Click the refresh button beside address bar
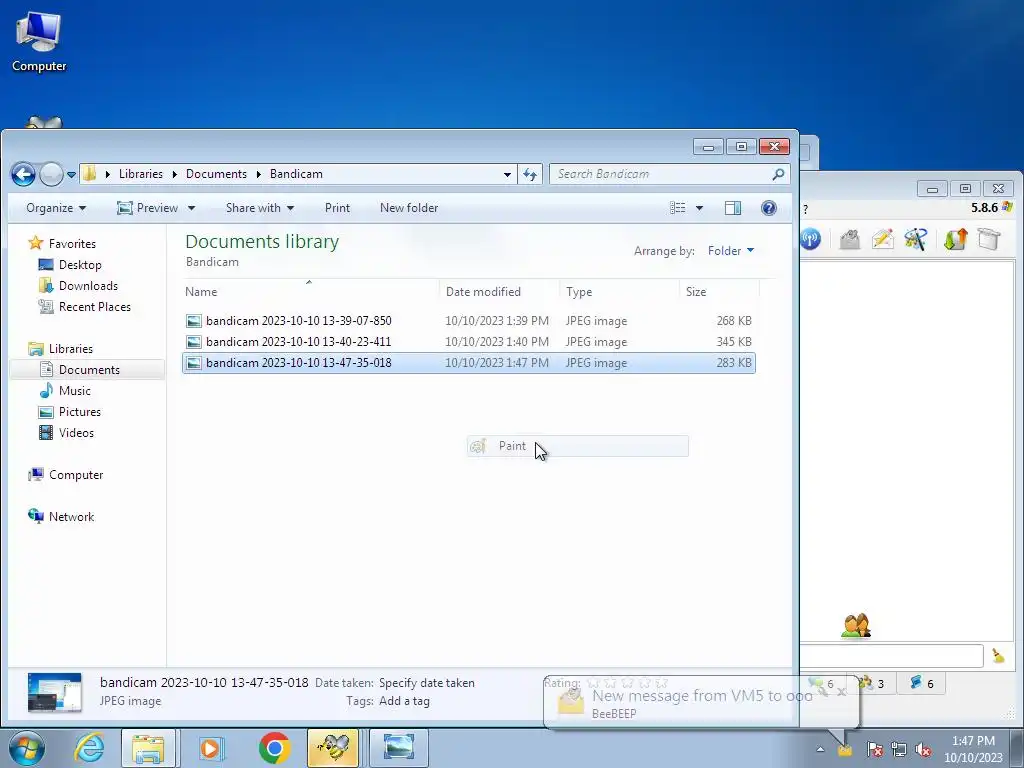The image size is (1024, 768). click(530, 174)
